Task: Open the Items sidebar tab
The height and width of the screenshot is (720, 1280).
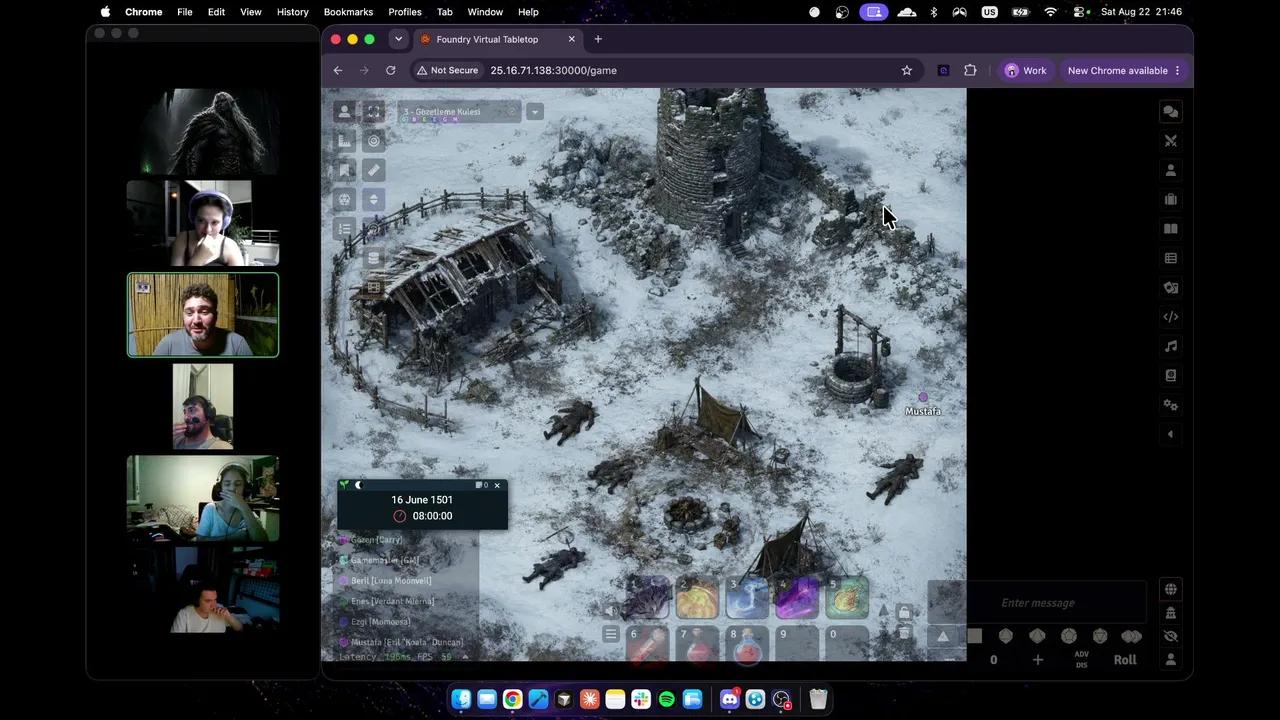Action: click(x=1170, y=199)
